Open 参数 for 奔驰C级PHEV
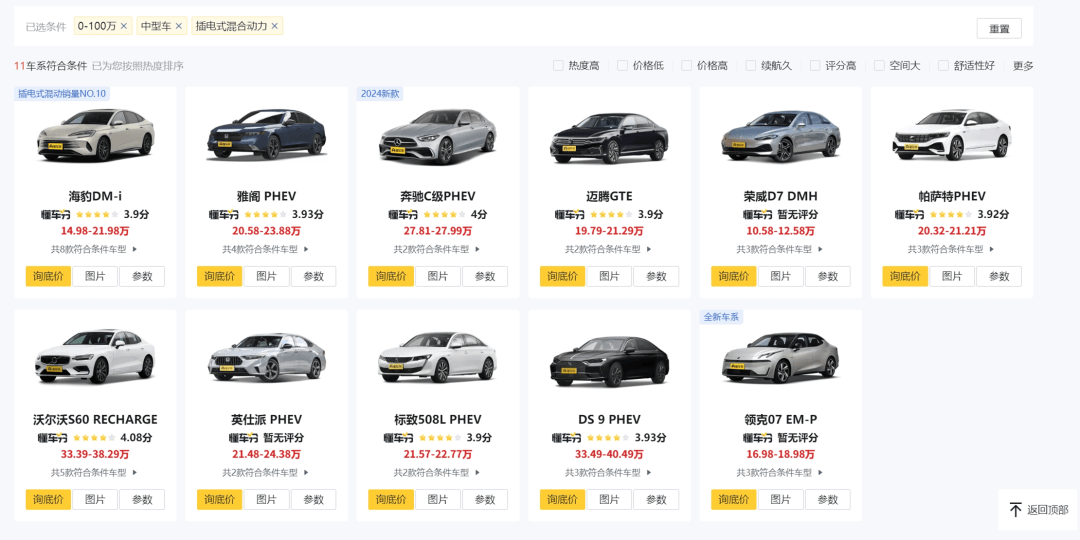The width and height of the screenshot is (1080, 540). [x=485, y=276]
